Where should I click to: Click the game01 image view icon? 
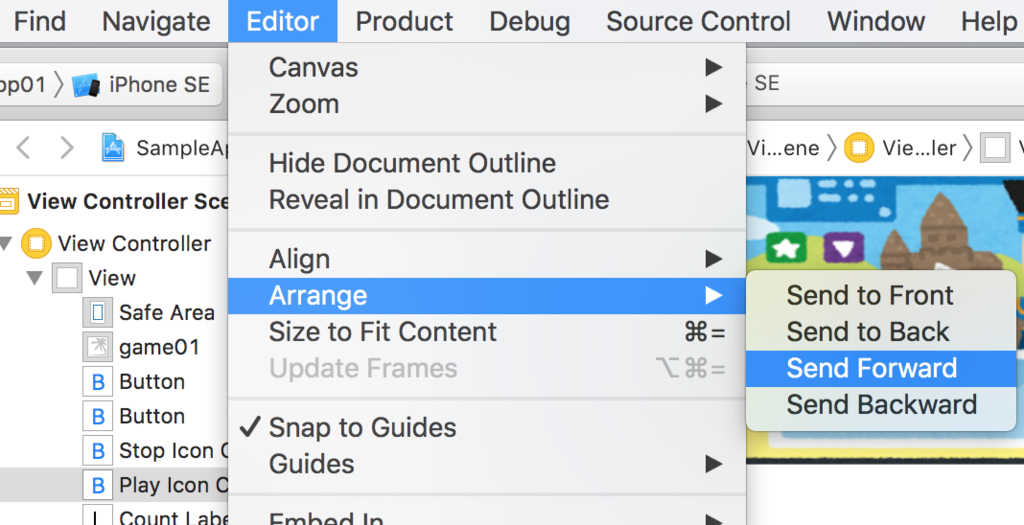pyautogui.click(x=98, y=347)
